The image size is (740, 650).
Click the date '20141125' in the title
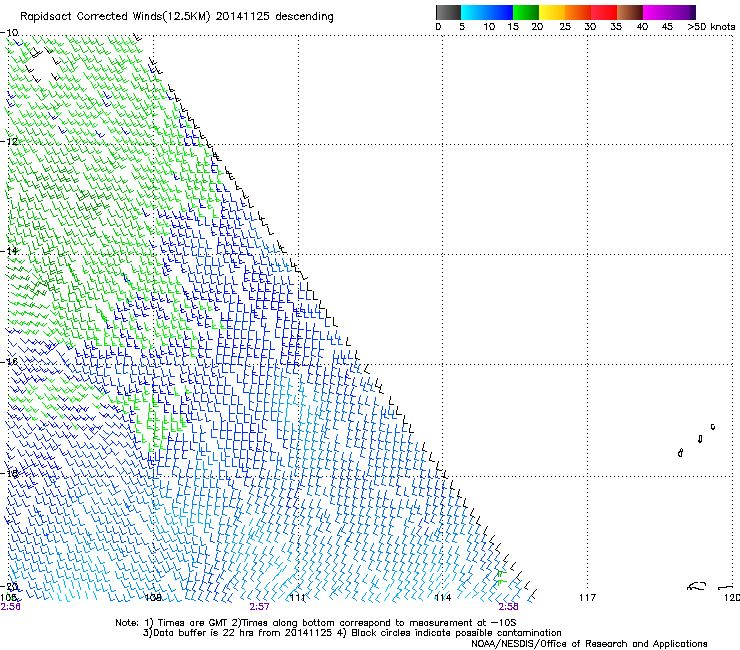(242, 17)
